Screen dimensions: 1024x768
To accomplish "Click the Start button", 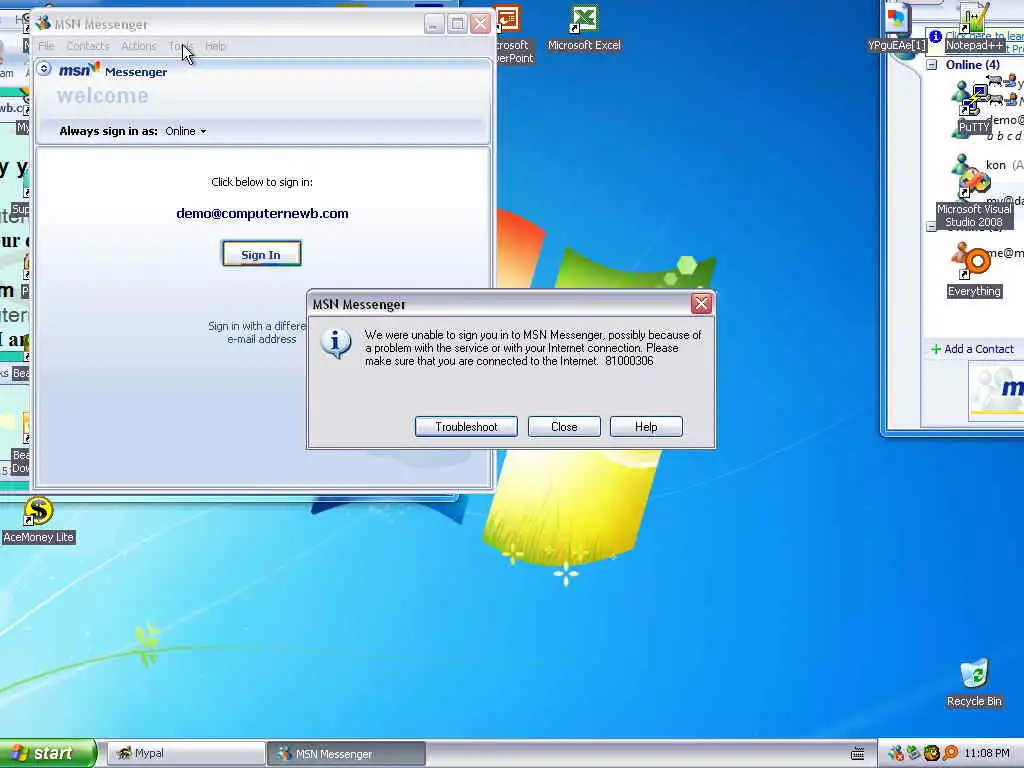I will (47, 753).
